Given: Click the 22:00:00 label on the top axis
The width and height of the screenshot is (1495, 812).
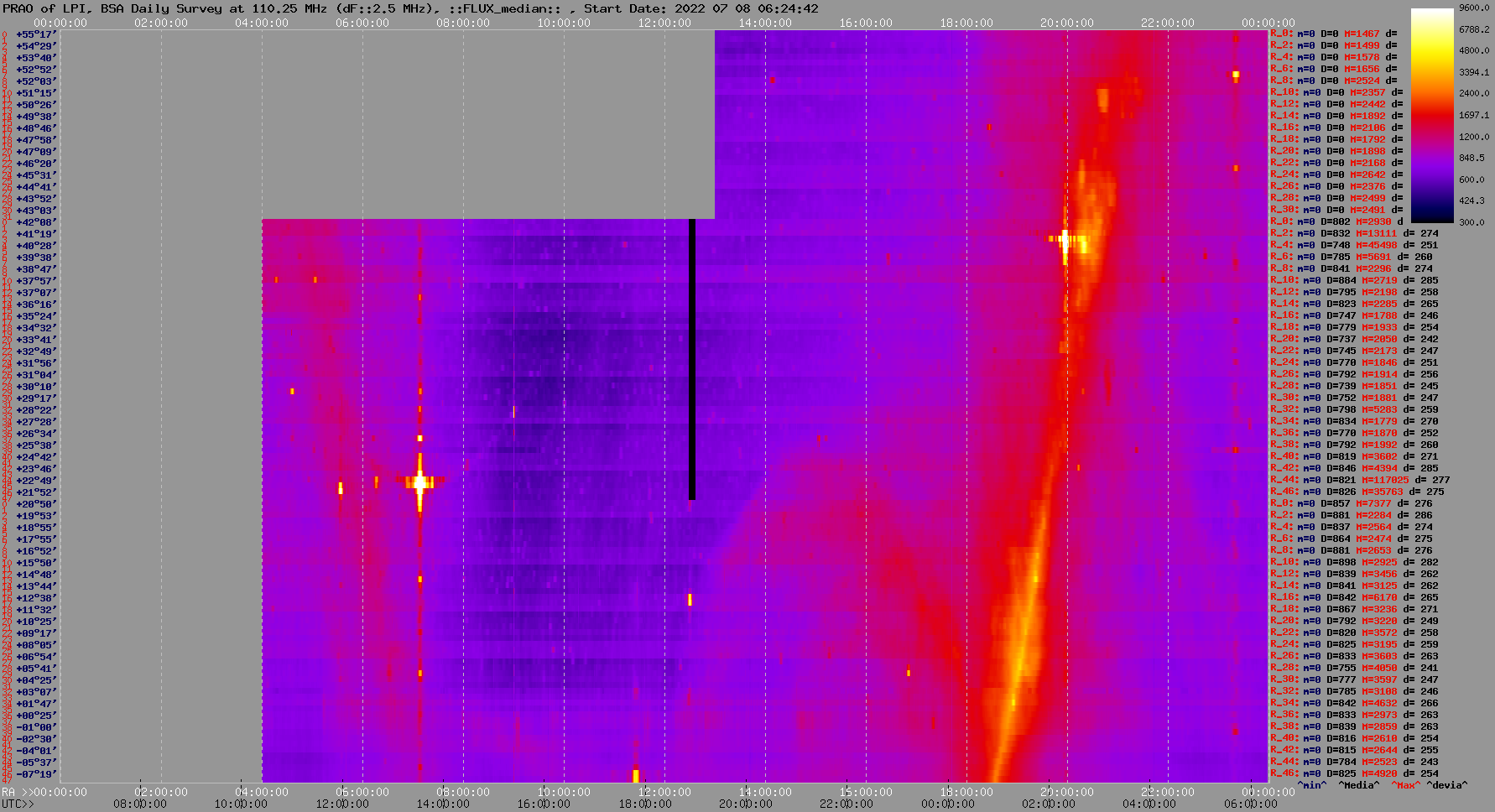Looking at the screenshot, I should point(1168,23).
